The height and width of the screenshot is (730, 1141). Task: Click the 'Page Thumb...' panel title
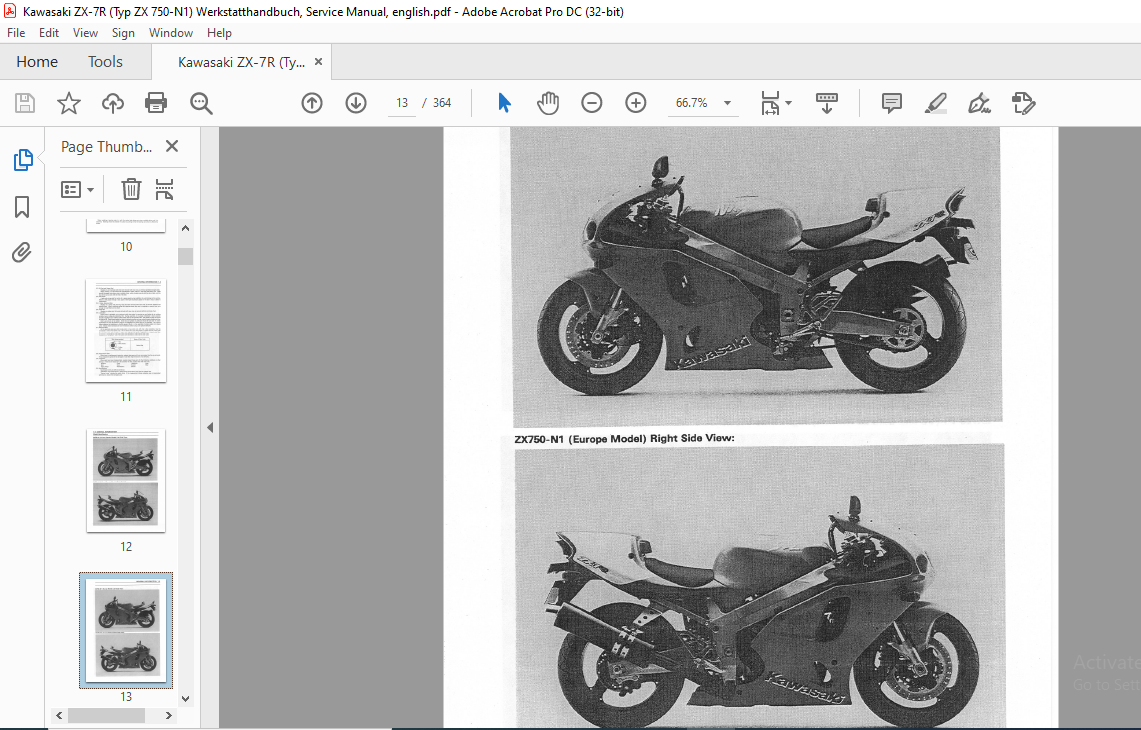coord(106,146)
